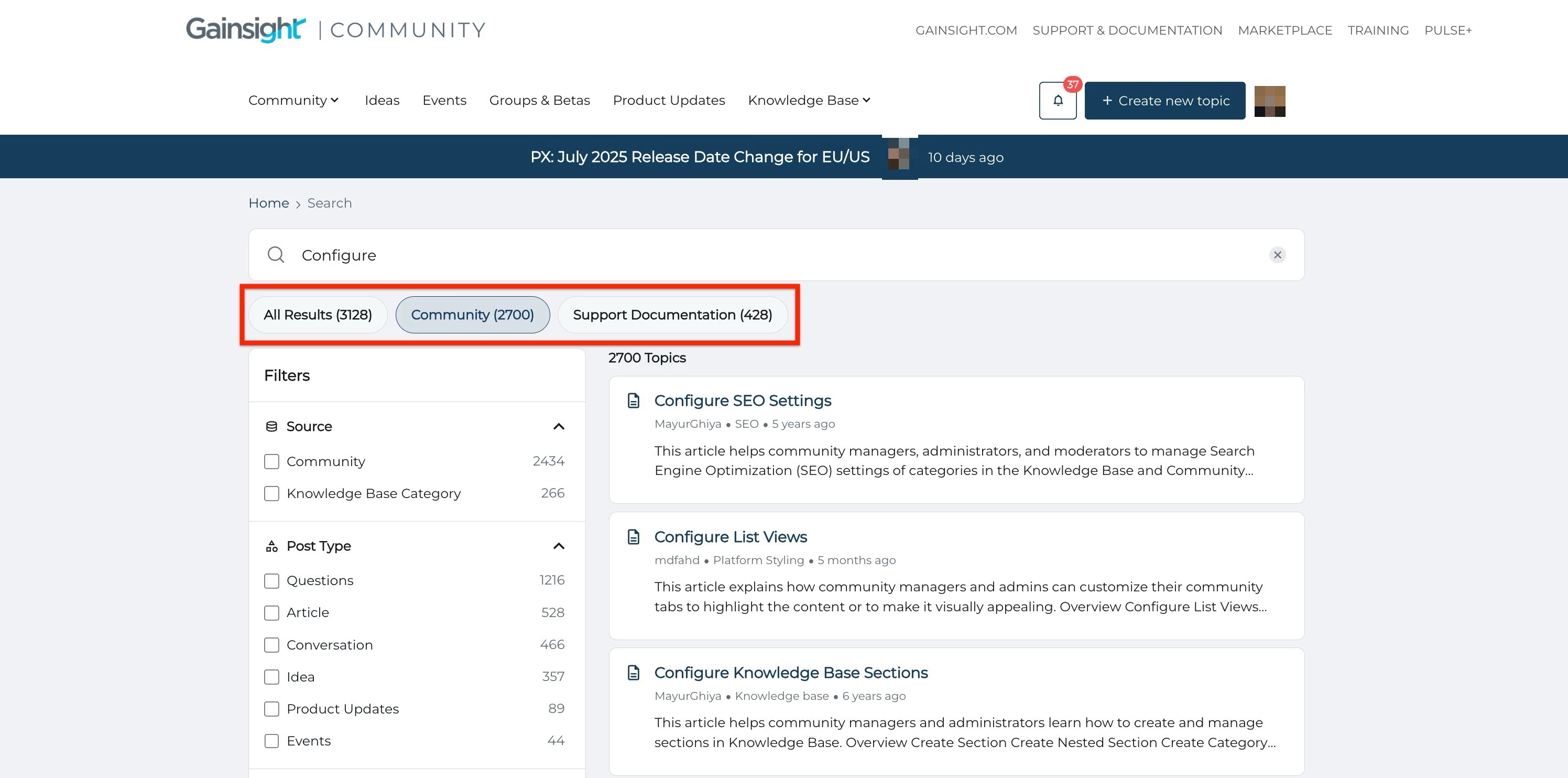Show Support Documentation results
1568x778 pixels.
[x=672, y=315]
